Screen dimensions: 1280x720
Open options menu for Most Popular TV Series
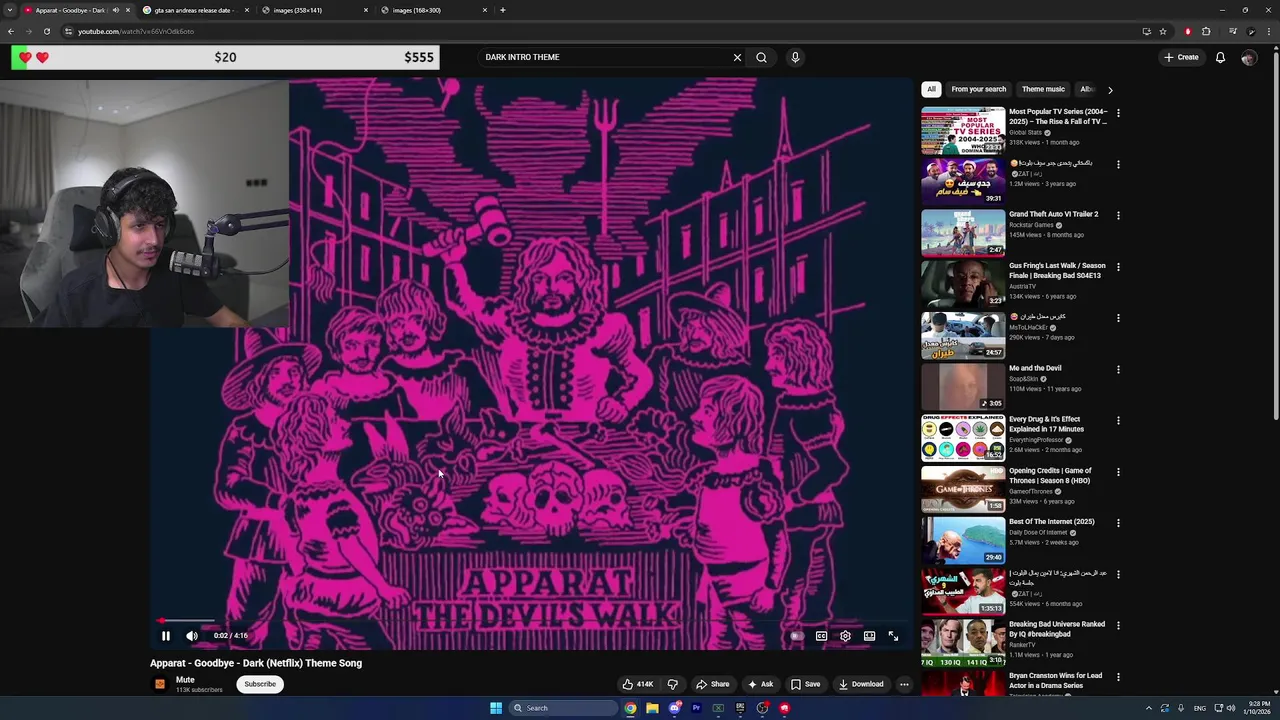click(x=1118, y=113)
